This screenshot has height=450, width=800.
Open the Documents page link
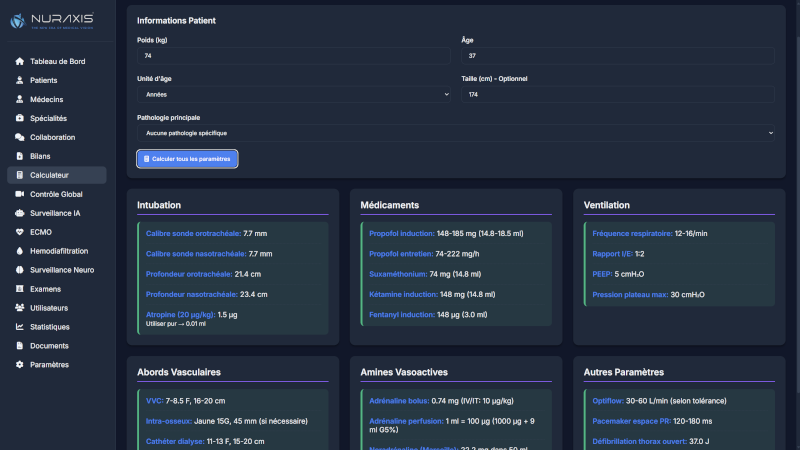(49, 346)
